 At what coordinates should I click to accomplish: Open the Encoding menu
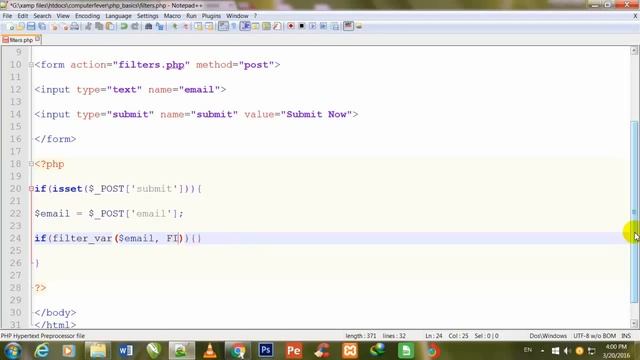pyautogui.click(x=87, y=16)
